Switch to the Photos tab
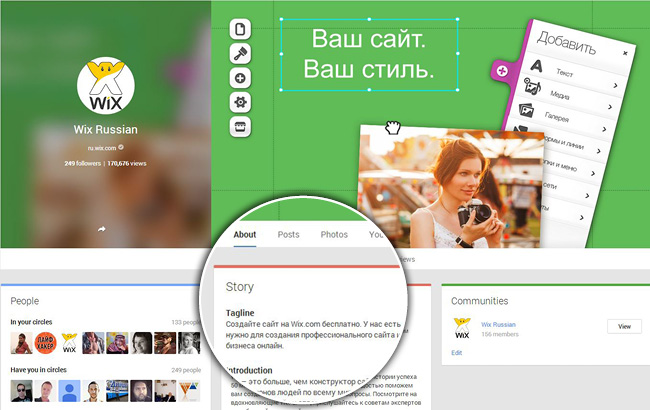The image size is (650, 410). 334,235
